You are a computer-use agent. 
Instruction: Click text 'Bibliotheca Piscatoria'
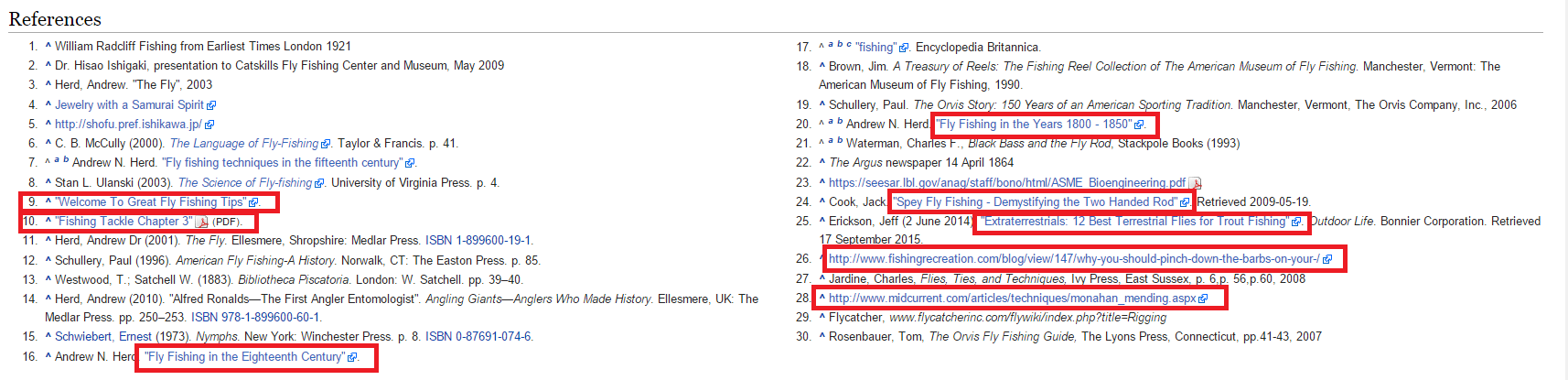294,280
